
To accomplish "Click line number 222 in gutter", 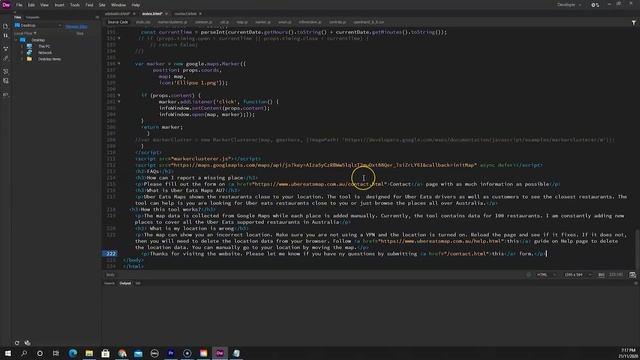I will (x=110, y=253).
